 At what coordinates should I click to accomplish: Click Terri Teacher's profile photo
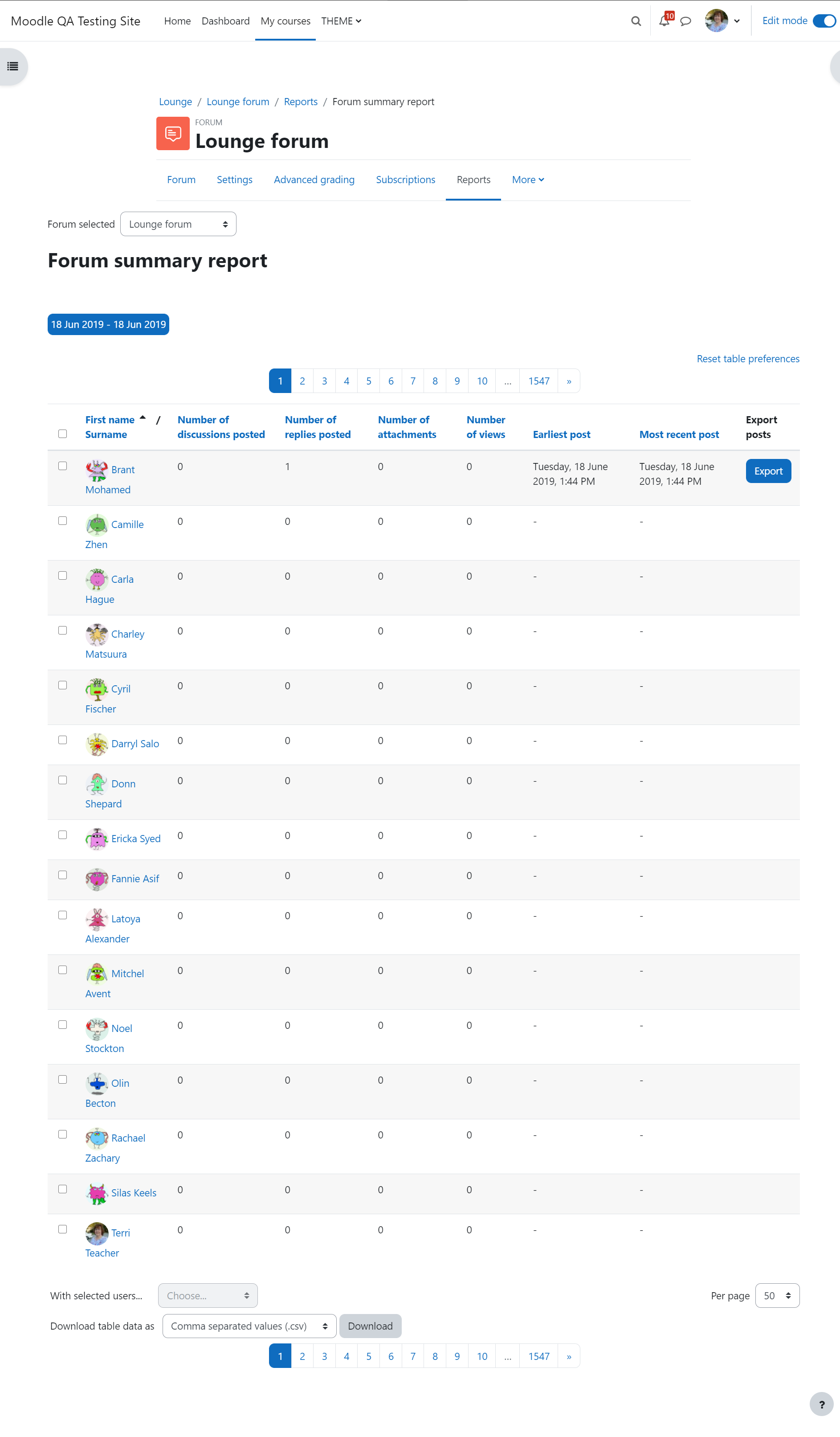pyautogui.click(x=97, y=1233)
